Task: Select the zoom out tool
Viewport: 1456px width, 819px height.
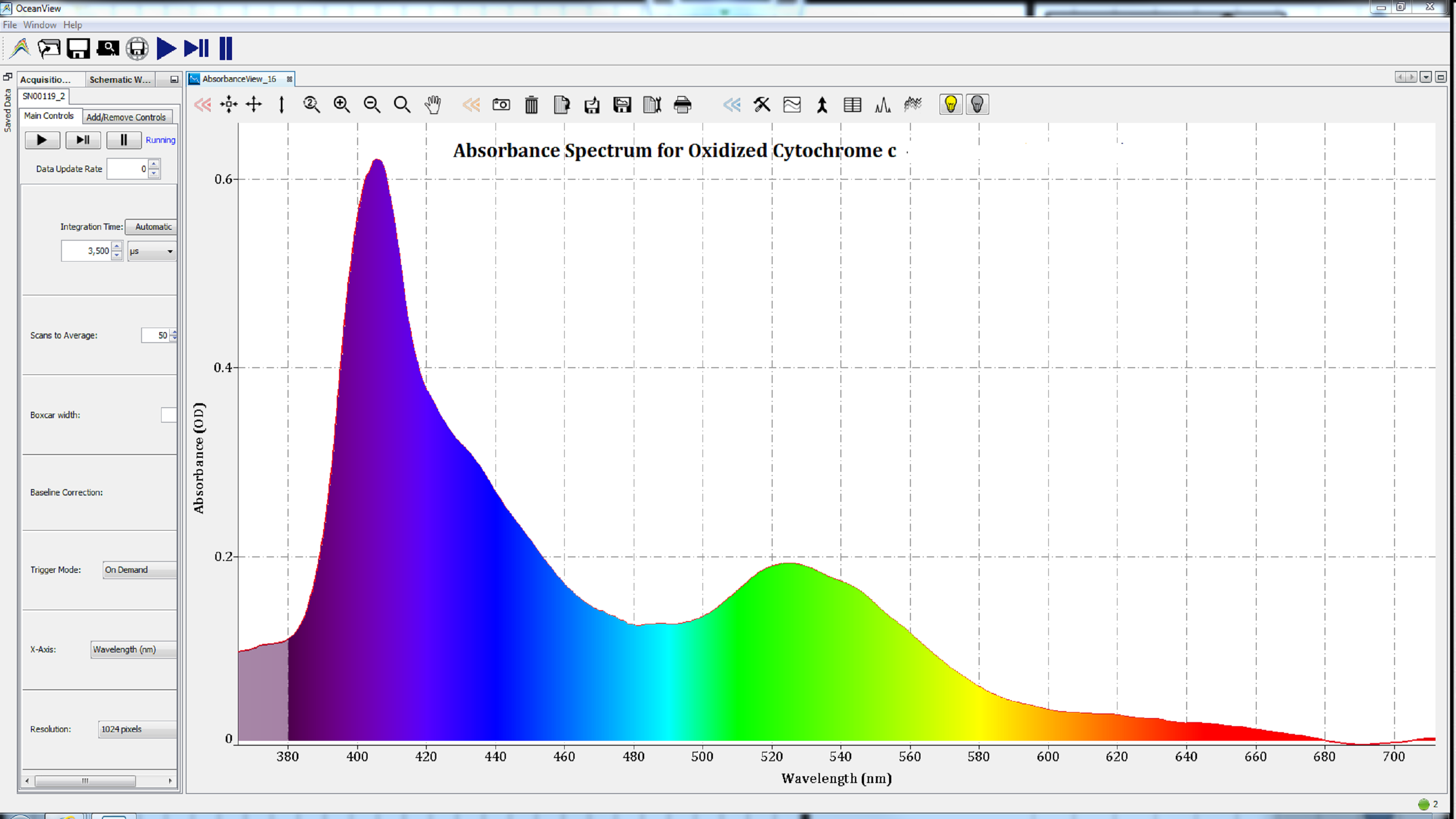Action: [372, 105]
